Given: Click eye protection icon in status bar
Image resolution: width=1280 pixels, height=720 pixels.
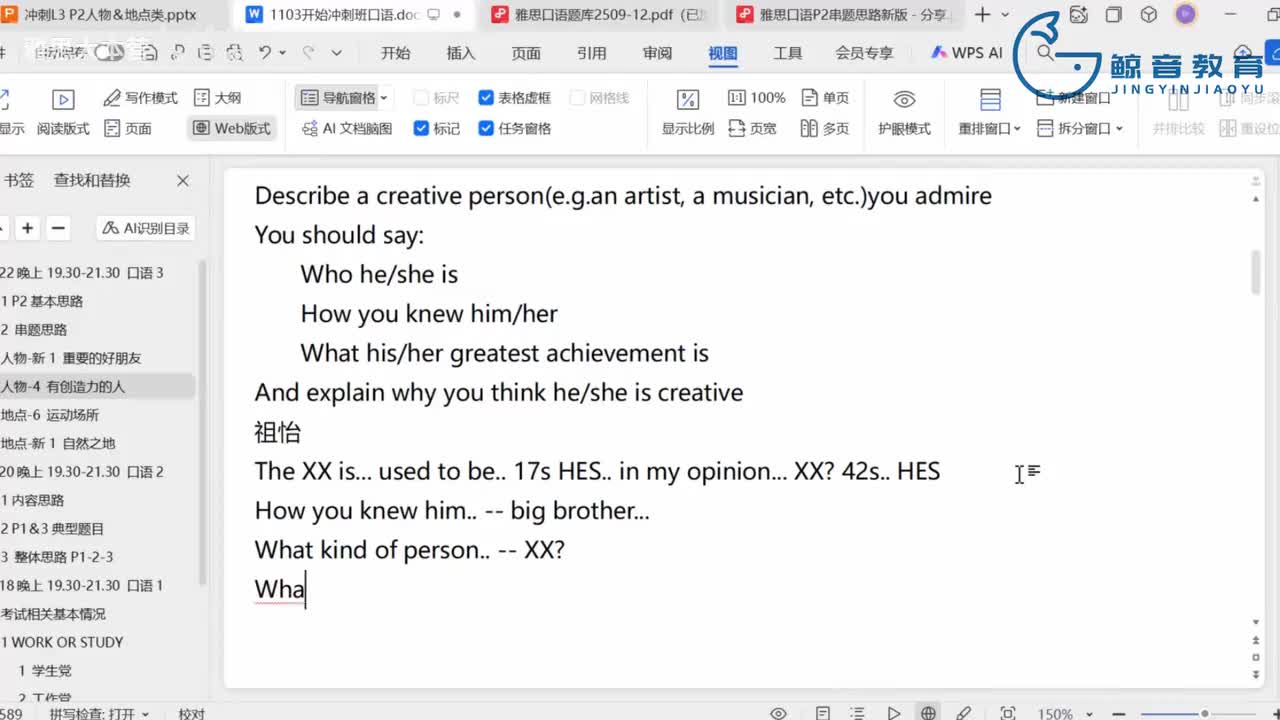Looking at the screenshot, I should point(779,713).
